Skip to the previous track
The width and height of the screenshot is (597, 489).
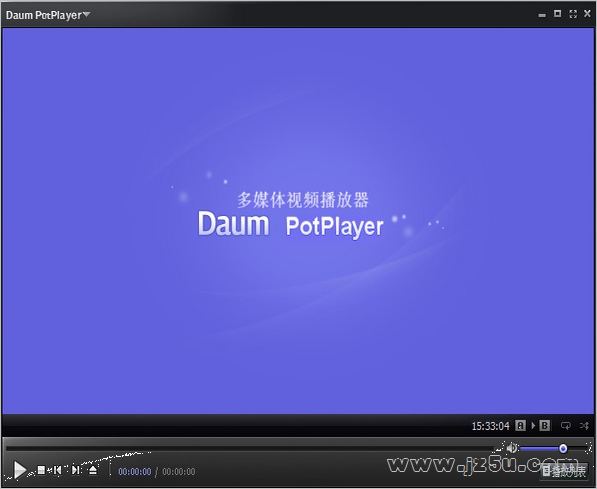[57, 470]
